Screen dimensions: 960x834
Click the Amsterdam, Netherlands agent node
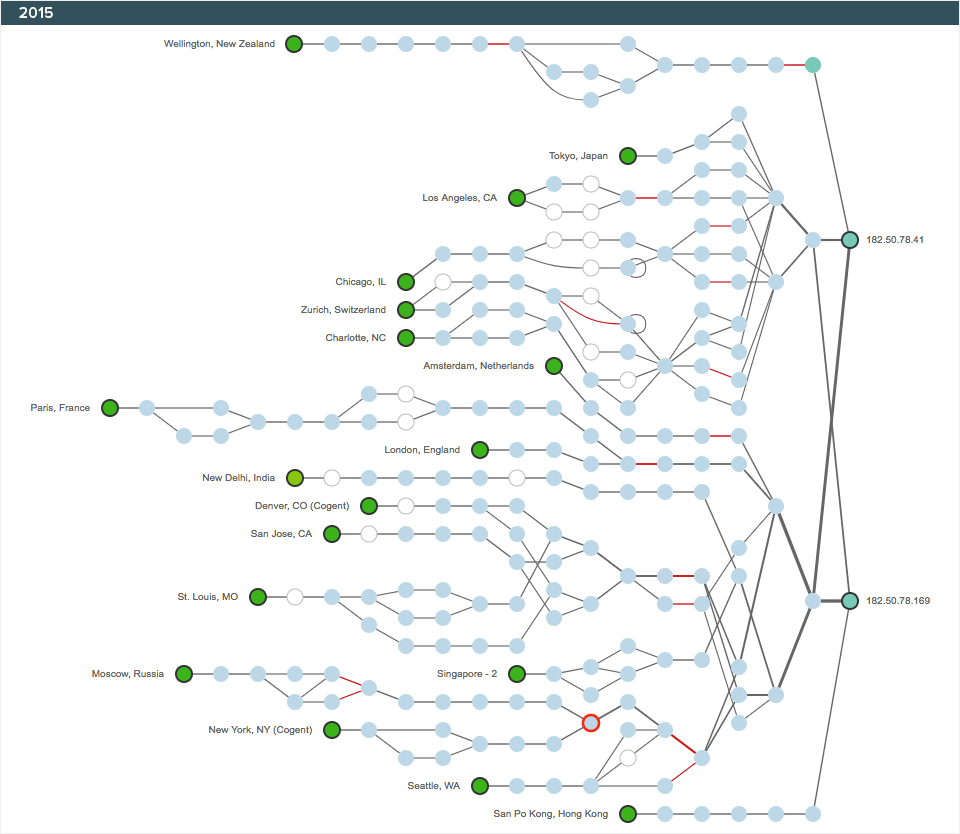click(553, 366)
